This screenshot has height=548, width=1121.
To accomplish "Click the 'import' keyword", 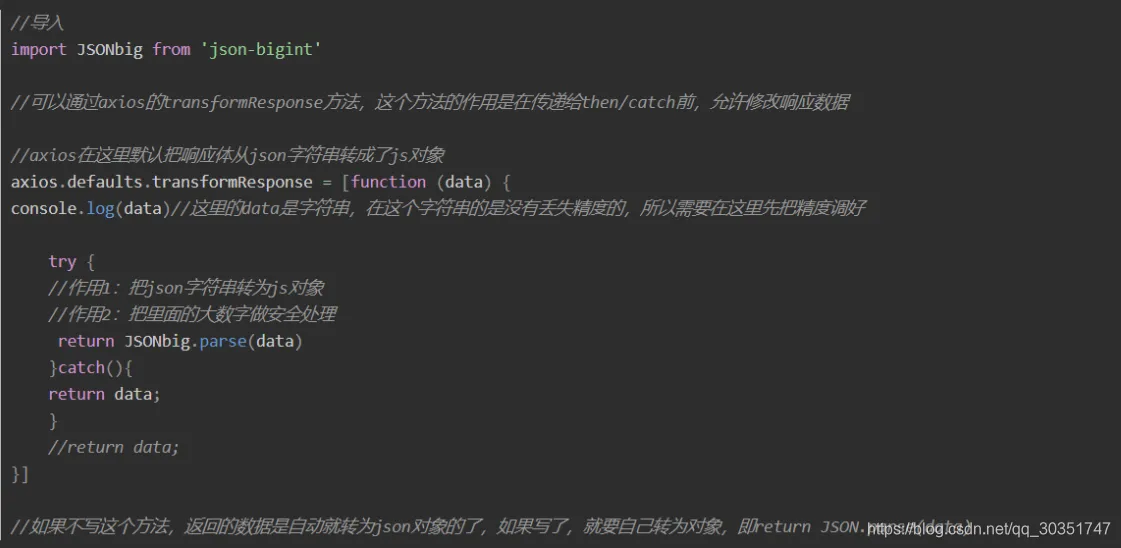I will [39, 49].
